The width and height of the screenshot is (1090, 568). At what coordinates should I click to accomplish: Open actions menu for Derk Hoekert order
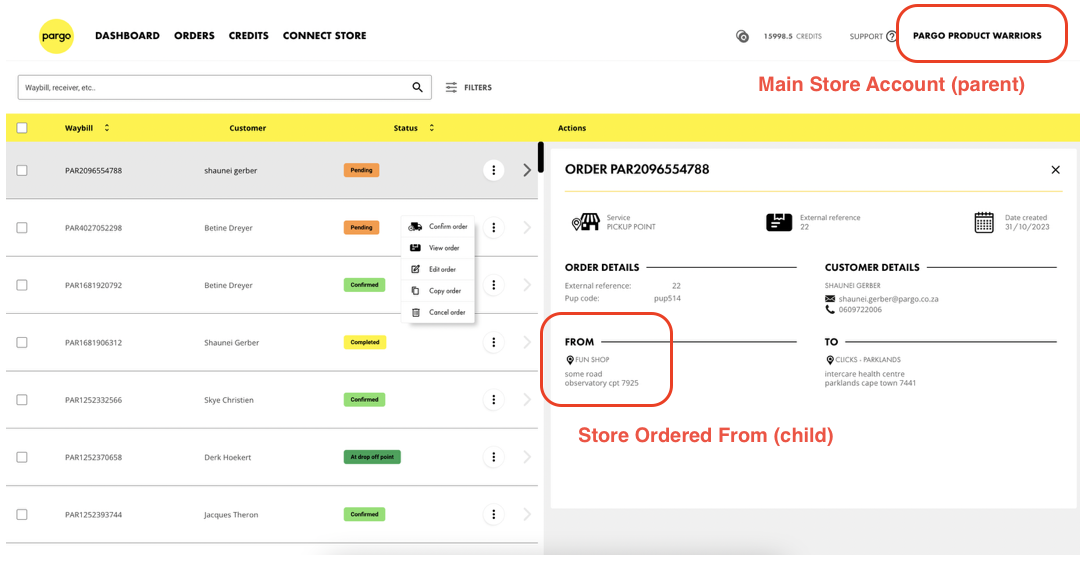[x=494, y=457]
